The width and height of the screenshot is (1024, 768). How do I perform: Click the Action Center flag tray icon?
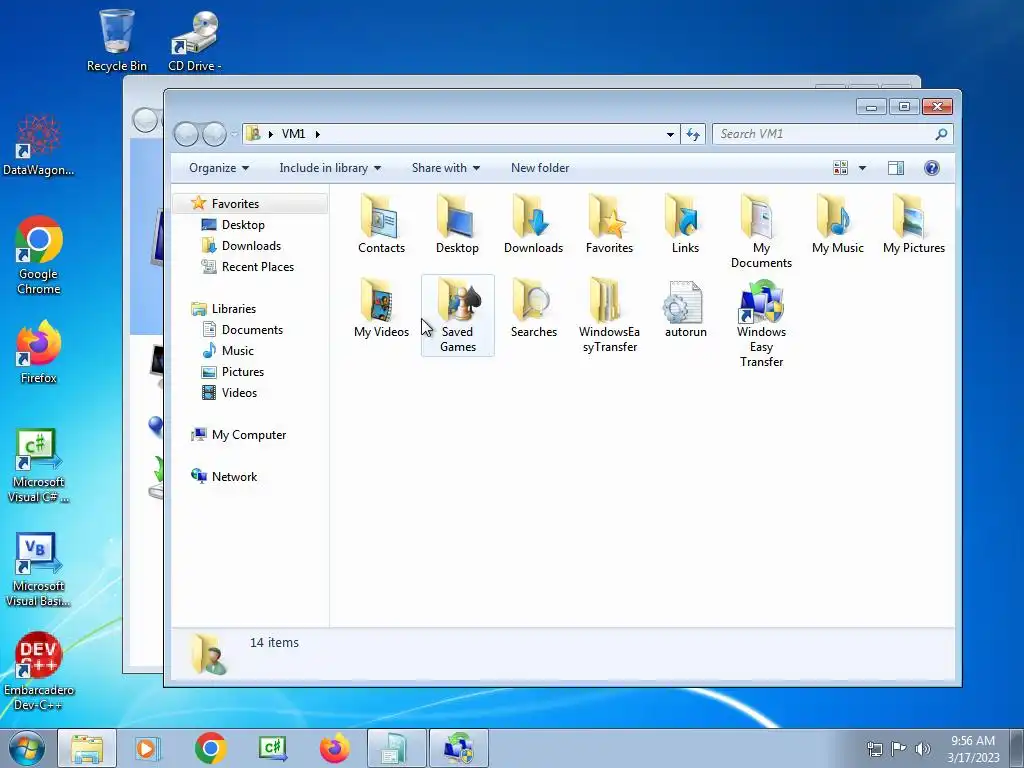tap(899, 749)
